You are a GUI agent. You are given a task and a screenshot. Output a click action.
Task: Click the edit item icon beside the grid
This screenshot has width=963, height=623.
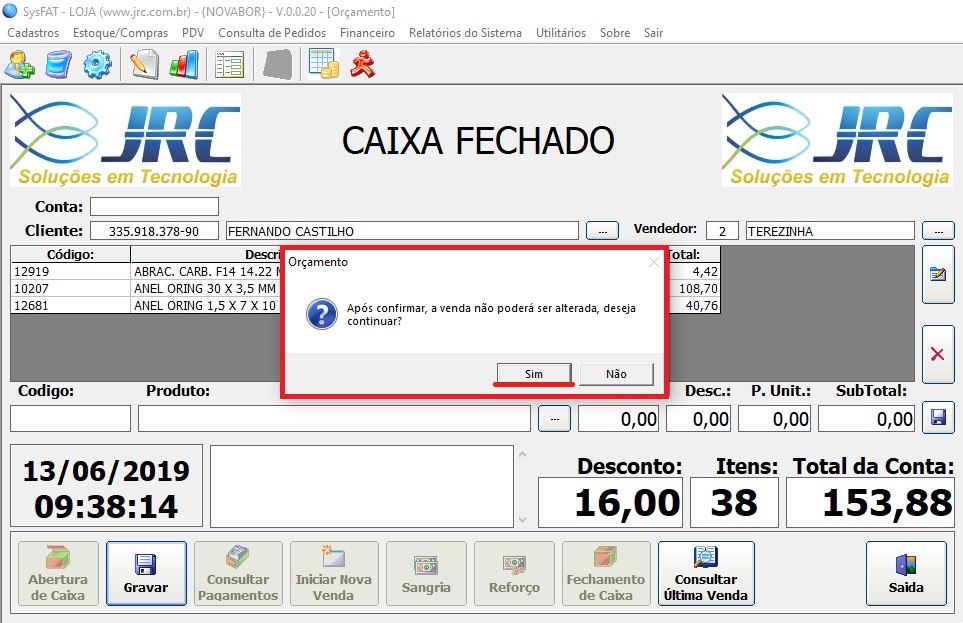(938, 274)
